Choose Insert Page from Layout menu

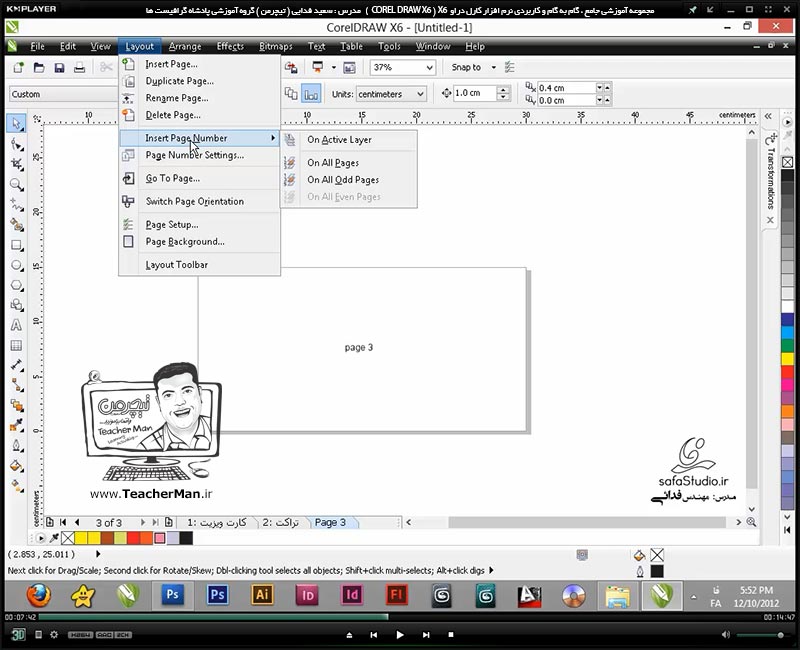coord(171,64)
